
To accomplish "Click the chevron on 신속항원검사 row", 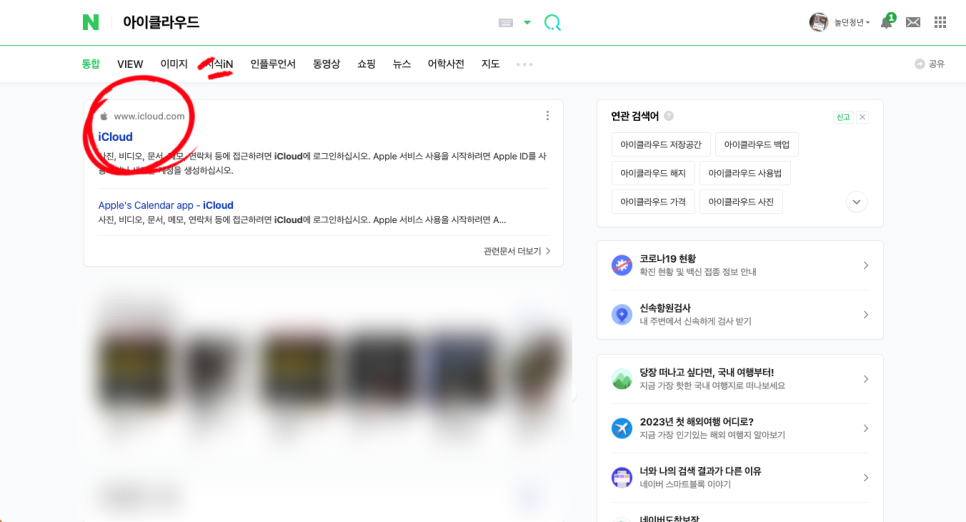I will [866, 315].
